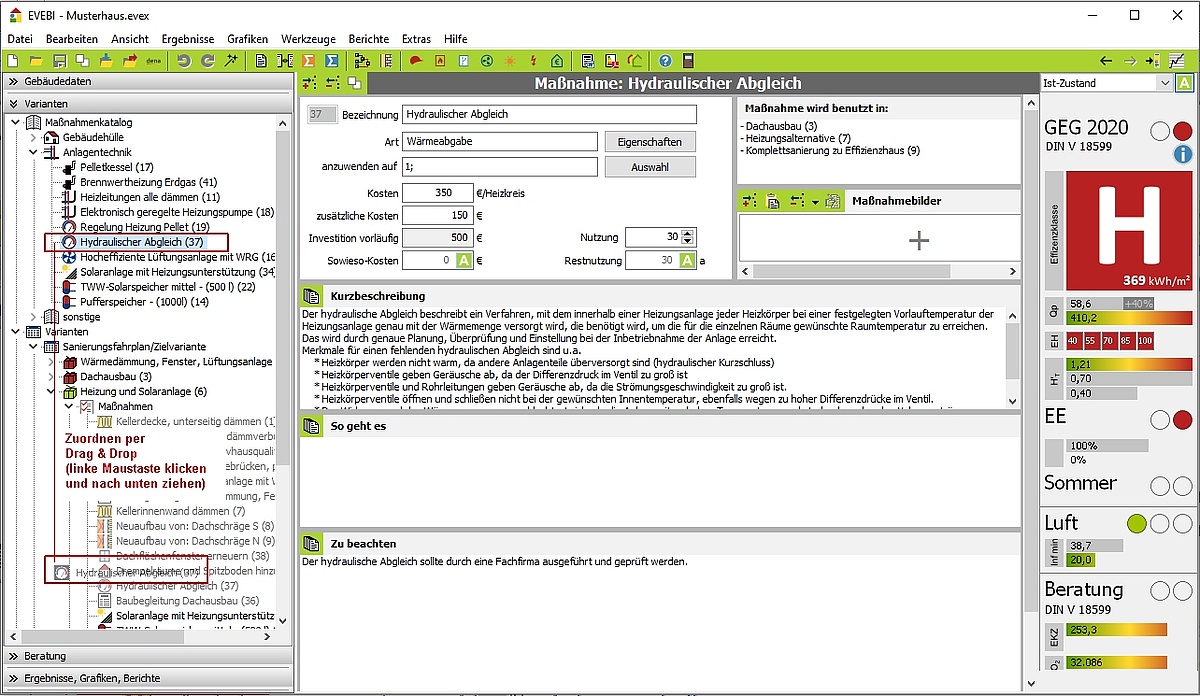Select Pufferspeicher - (1000l) (14) in the tree

[144, 301]
